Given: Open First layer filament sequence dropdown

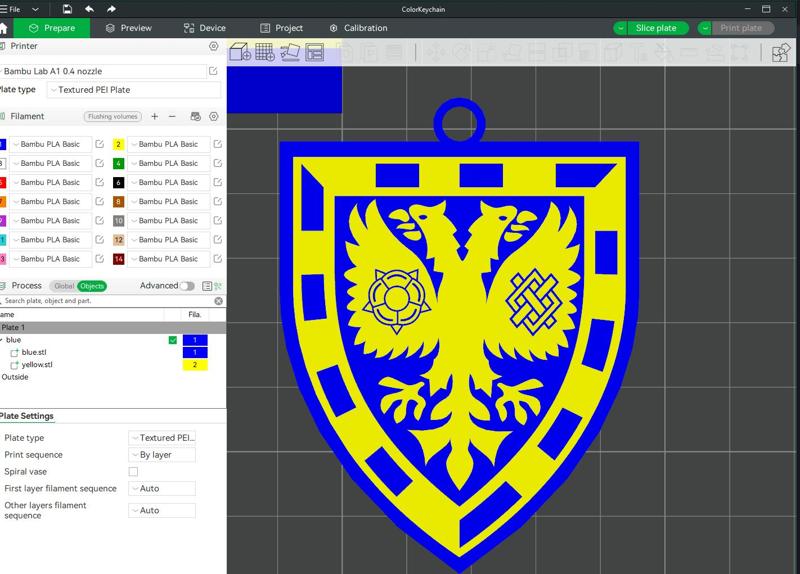Looking at the screenshot, I should [x=162, y=488].
